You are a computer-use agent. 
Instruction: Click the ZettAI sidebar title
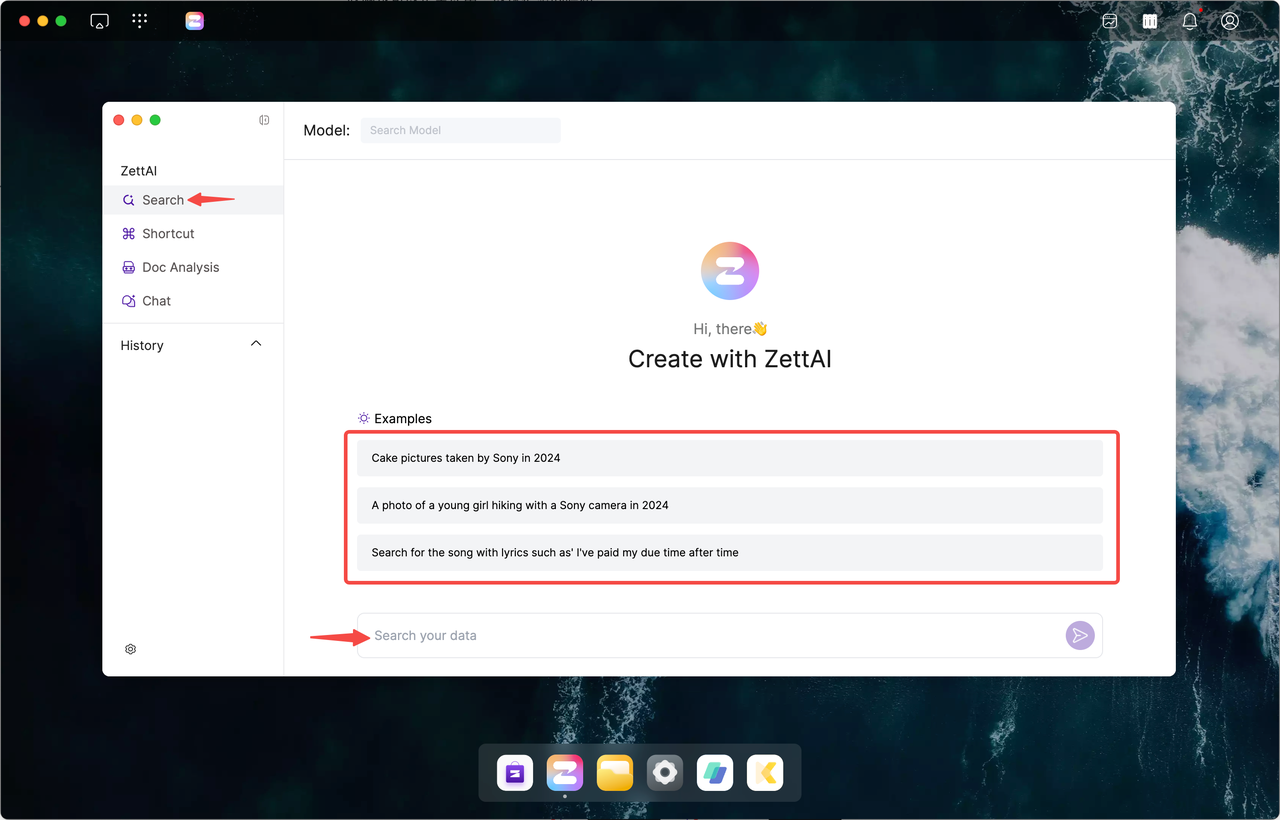(x=139, y=171)
